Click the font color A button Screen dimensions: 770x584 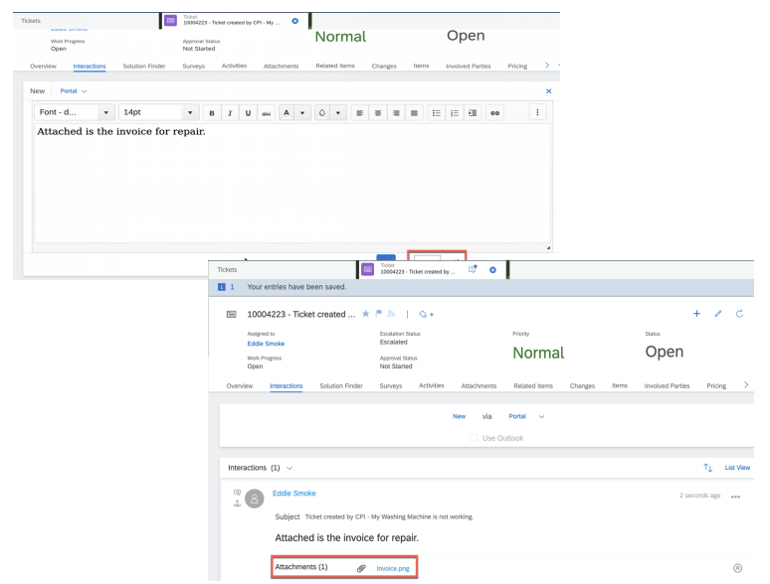click(286, 113)
